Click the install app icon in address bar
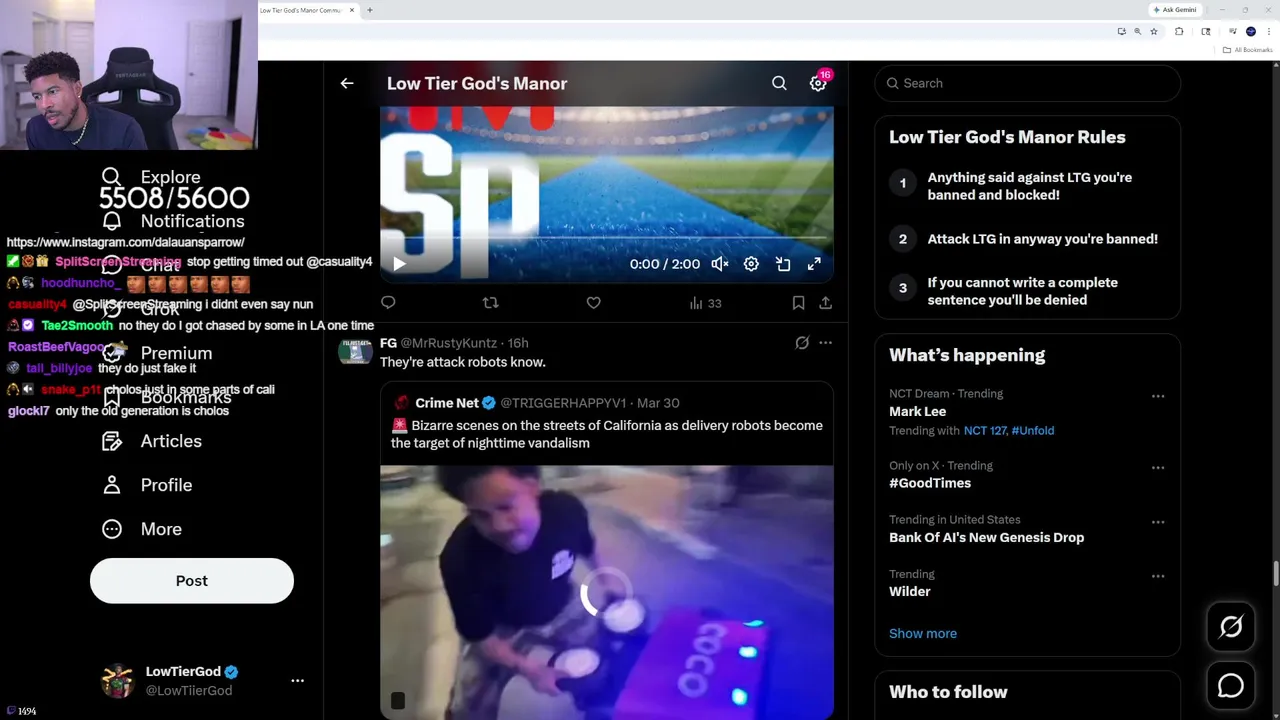The image size is (1280, 720). (x=1121, y=32)
